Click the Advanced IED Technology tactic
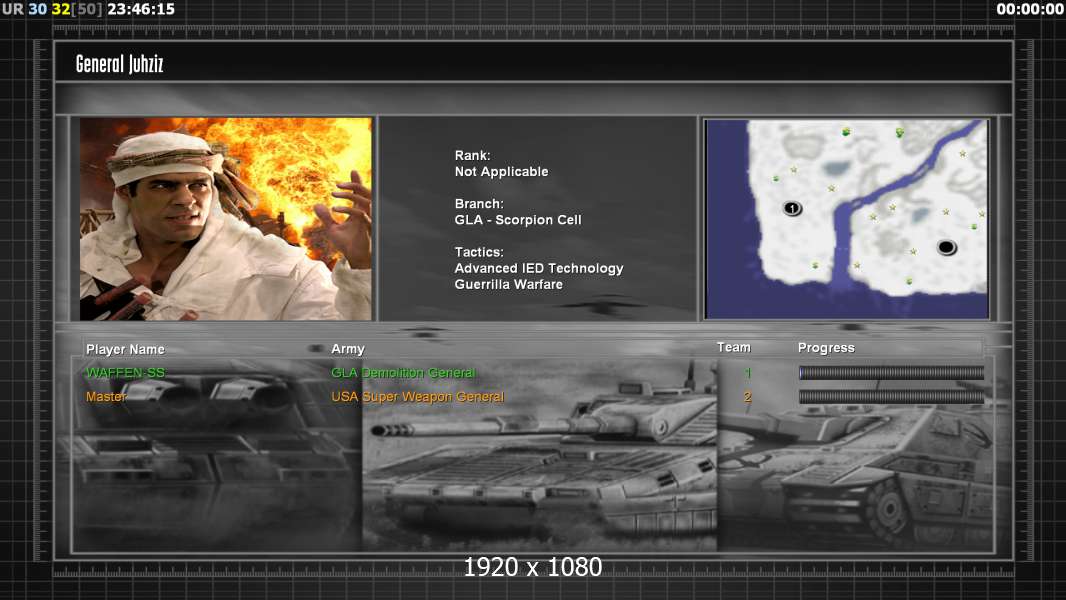This screenshot has height=600, width=1066. 538,268
